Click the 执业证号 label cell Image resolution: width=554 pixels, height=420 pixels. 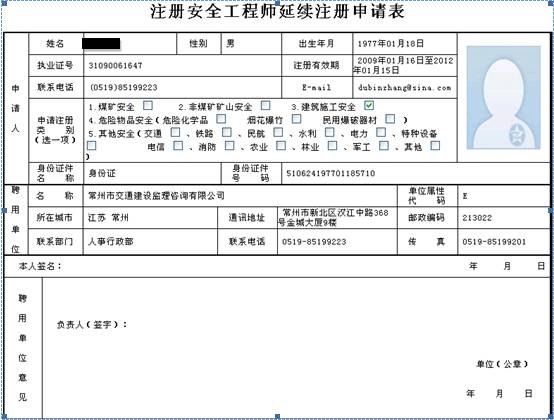(x=55, y=65)
